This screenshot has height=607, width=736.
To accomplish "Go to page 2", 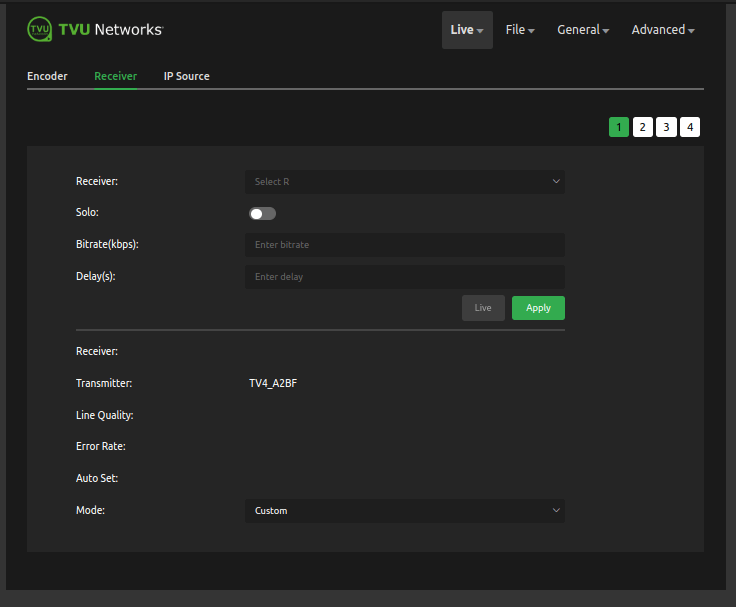I will point(643,127).
